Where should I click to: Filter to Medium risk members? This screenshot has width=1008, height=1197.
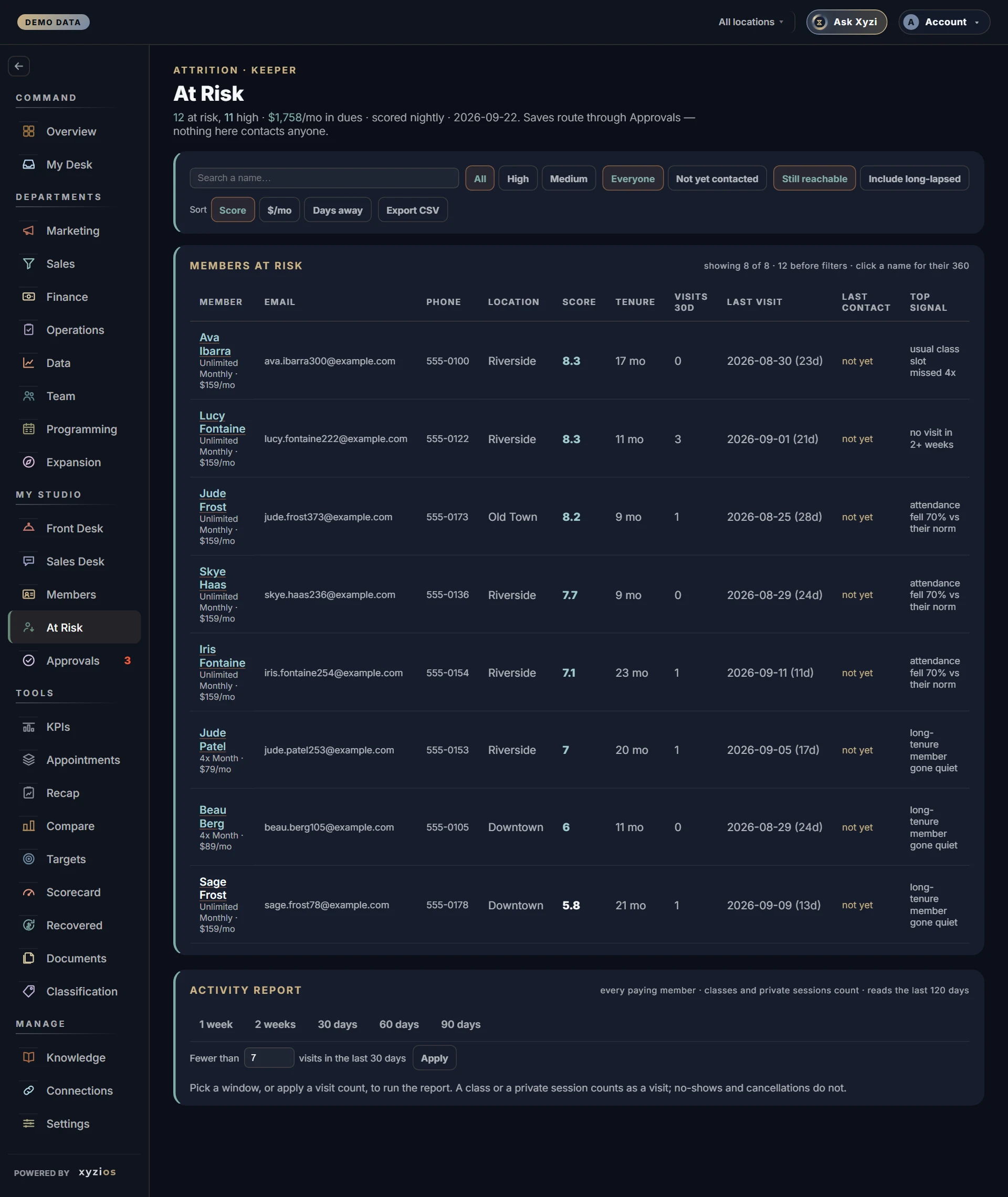click(568, 179)
